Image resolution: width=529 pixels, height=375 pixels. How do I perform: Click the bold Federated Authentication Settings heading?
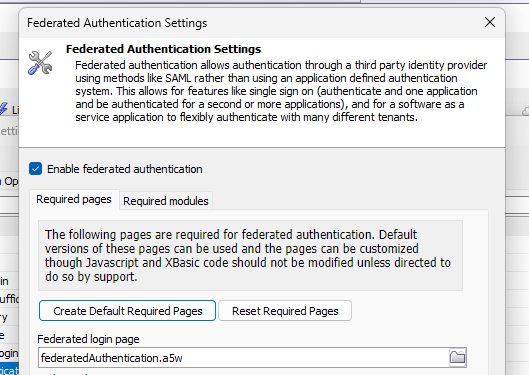coord(163,49)
